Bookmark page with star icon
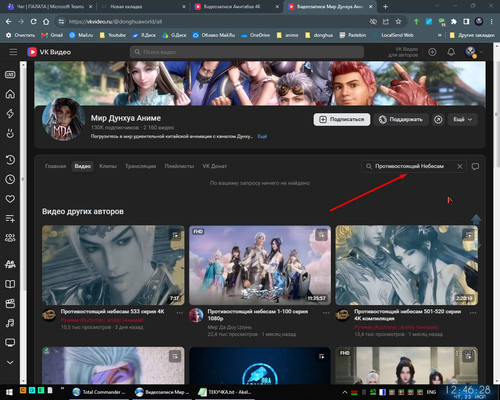 coord(398,22)
